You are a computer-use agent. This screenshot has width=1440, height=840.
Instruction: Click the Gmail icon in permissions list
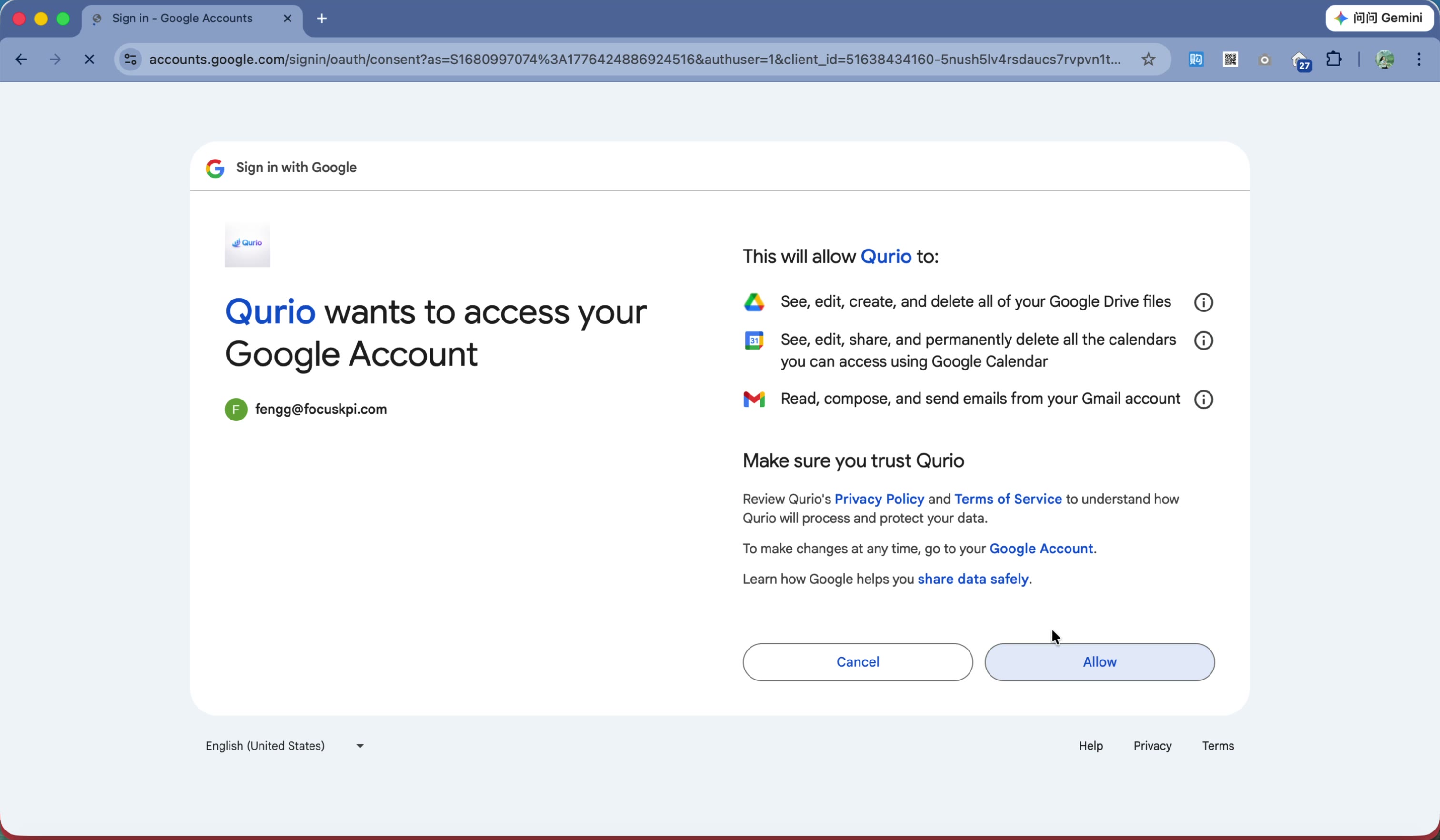(x=755, y=399)
